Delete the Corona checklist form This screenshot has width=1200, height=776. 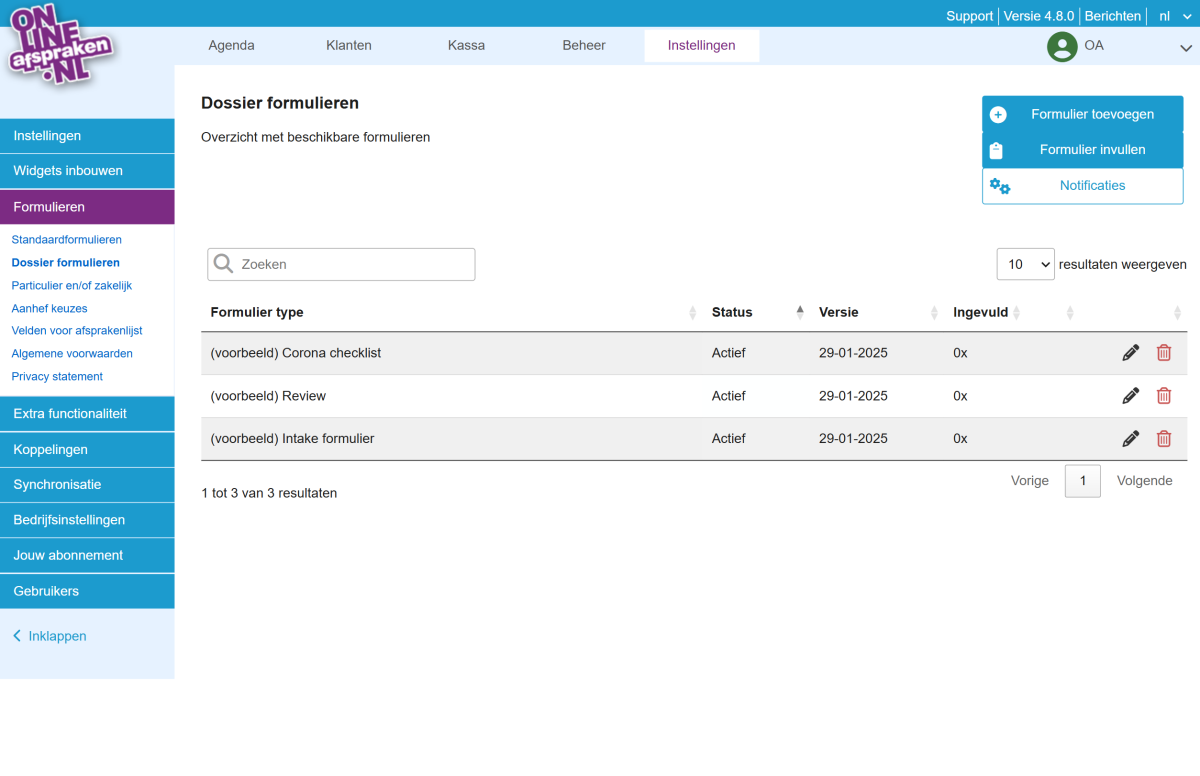click(1164, 352)
